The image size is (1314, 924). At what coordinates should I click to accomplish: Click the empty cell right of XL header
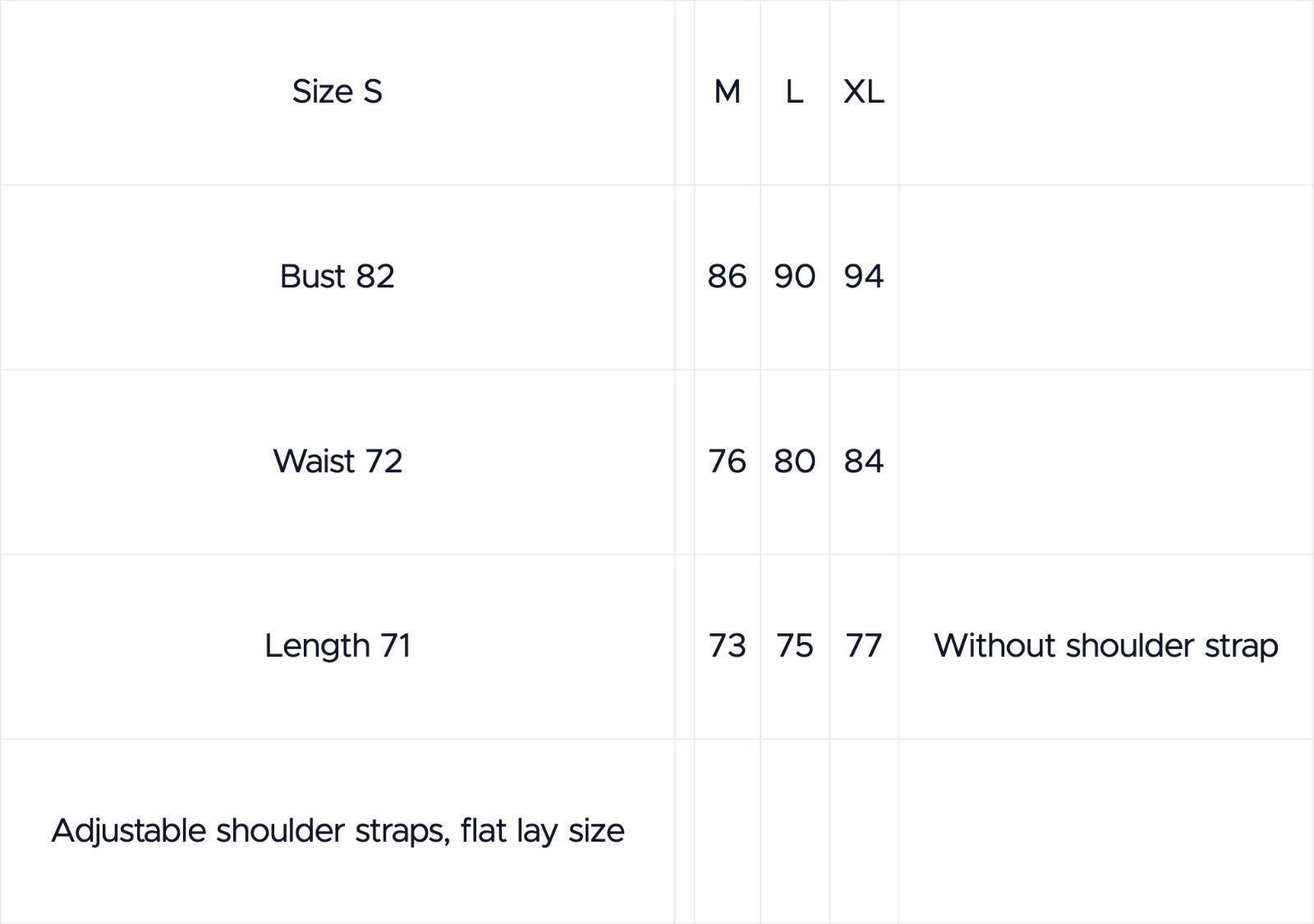(1105, 92)
